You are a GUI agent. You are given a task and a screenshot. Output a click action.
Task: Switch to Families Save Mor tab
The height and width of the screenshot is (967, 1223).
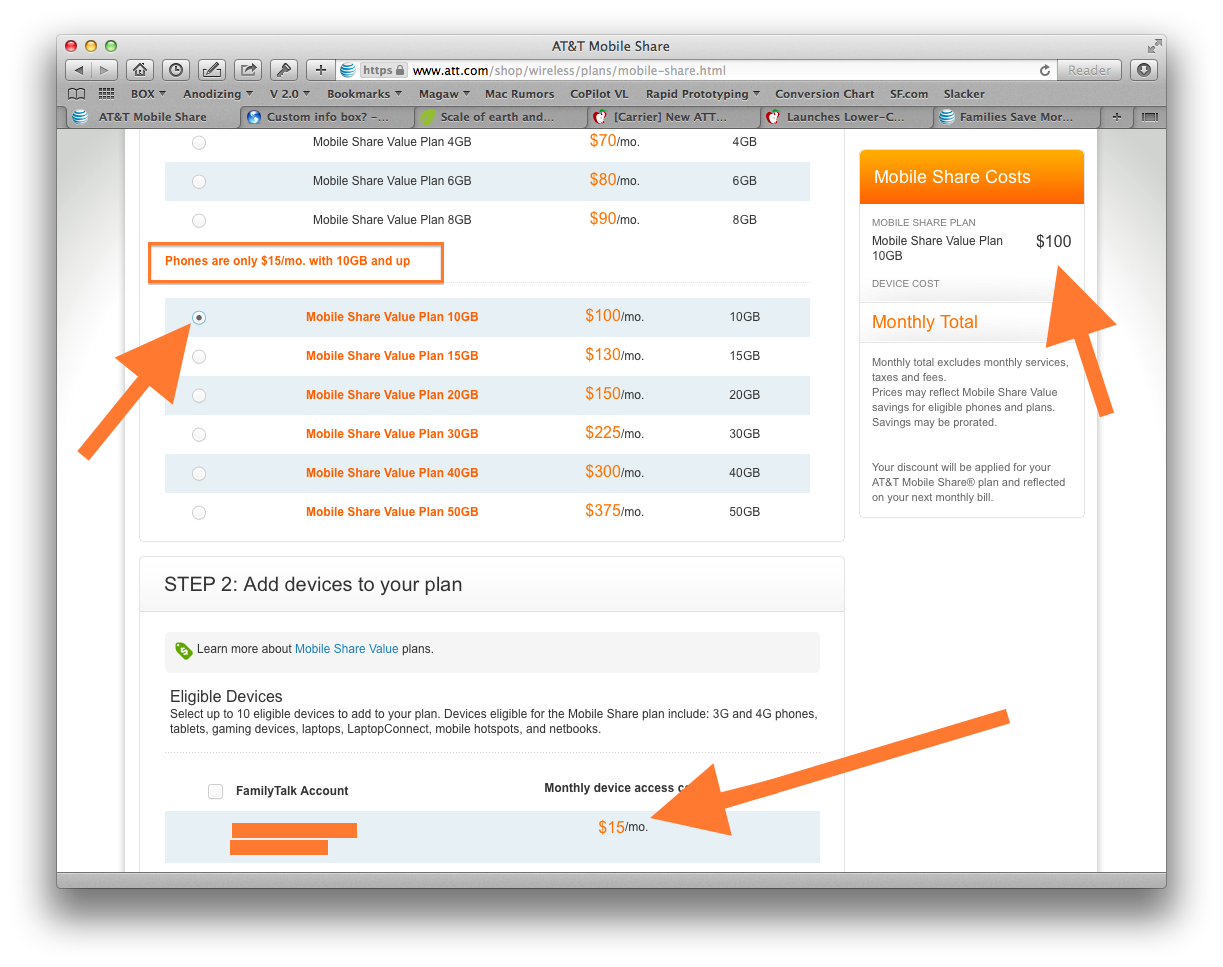tap(1017, 117)
